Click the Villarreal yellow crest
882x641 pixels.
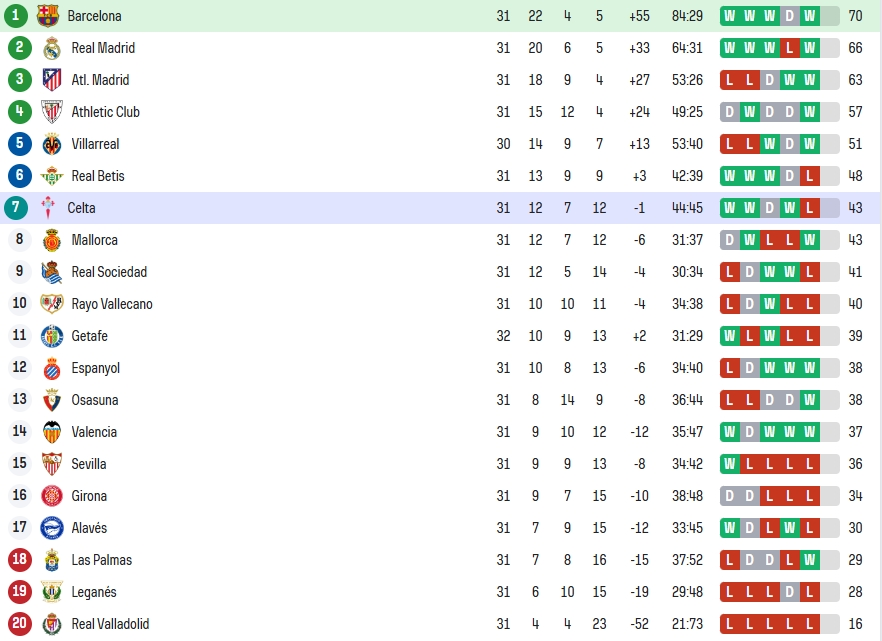pyautogui.click(x=52, y=144)
